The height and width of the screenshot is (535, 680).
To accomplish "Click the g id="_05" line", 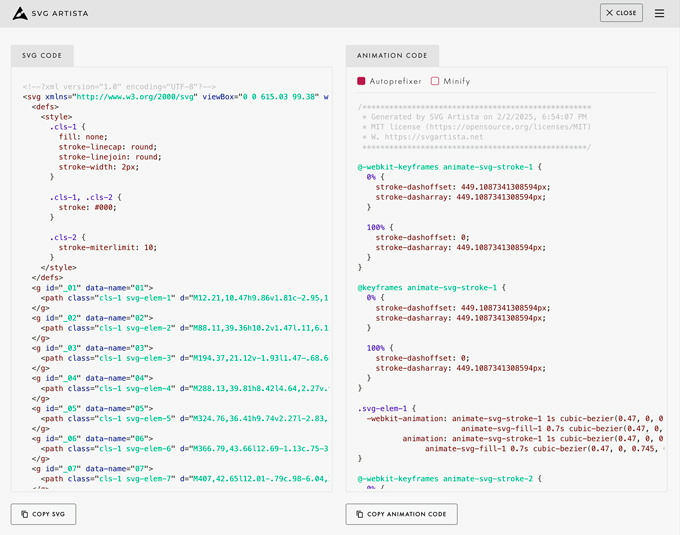I will coord(92,408).
